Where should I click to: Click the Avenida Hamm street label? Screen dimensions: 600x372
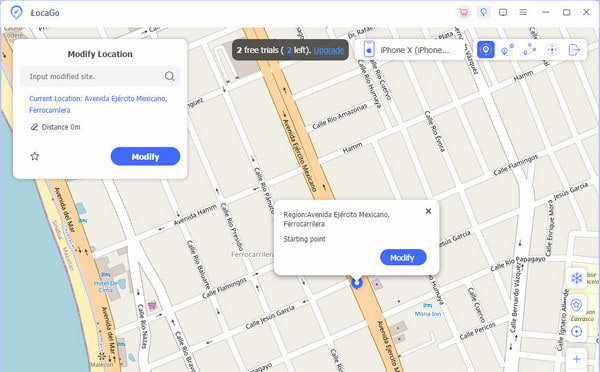195,215
